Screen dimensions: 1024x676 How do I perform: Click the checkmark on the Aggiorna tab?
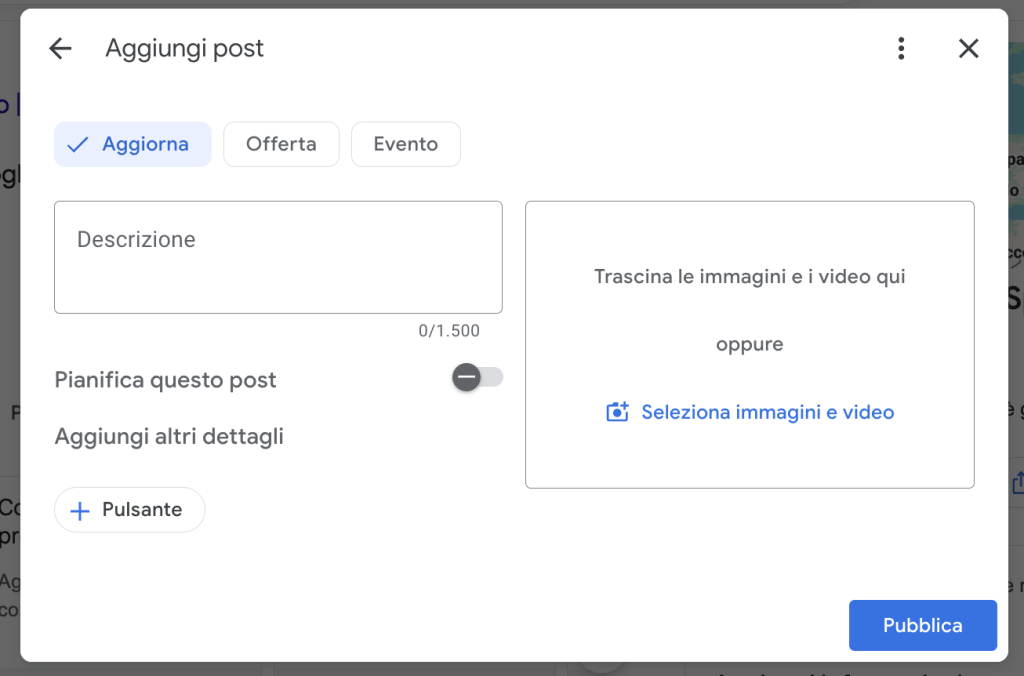pos(77,144)
